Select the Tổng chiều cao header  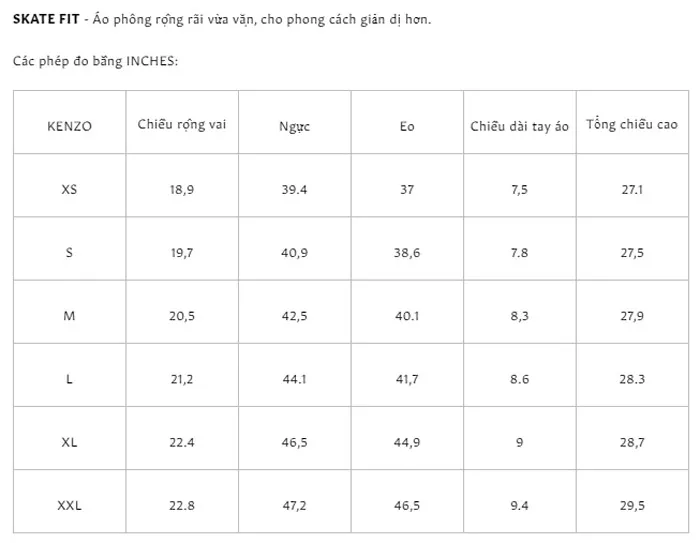click(x=632, y=124)
